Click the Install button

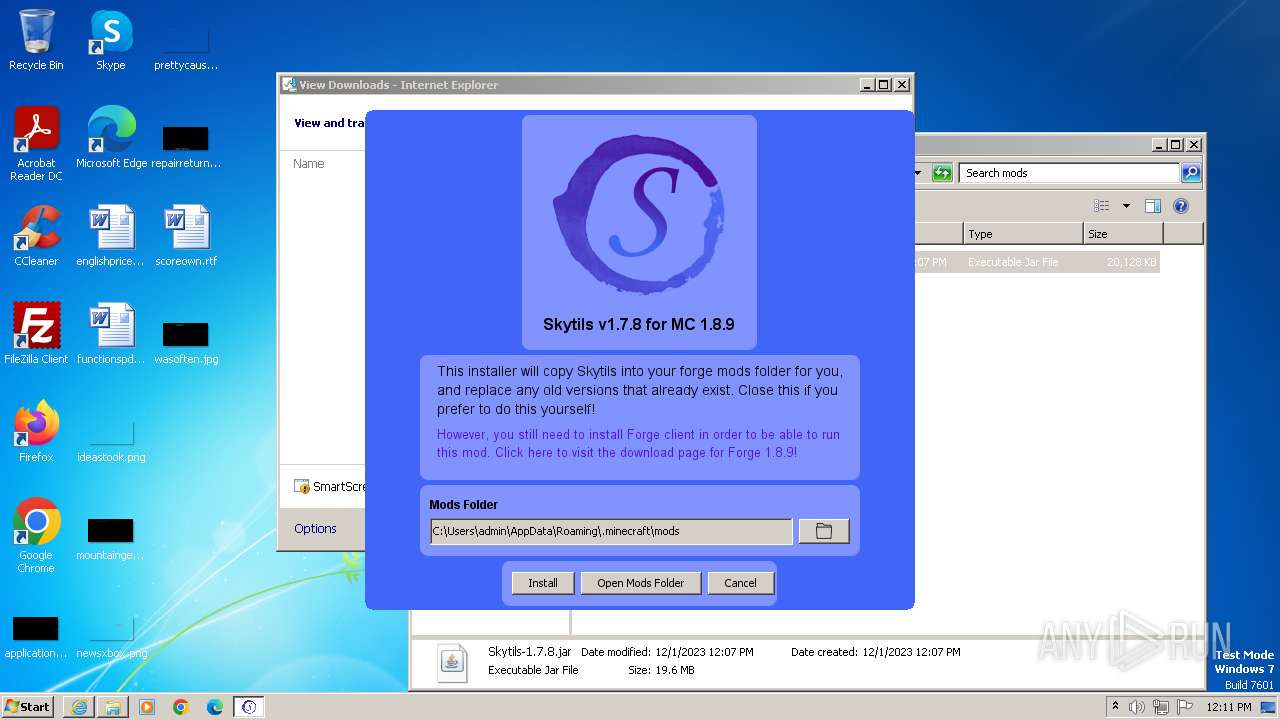coord(543,583)
